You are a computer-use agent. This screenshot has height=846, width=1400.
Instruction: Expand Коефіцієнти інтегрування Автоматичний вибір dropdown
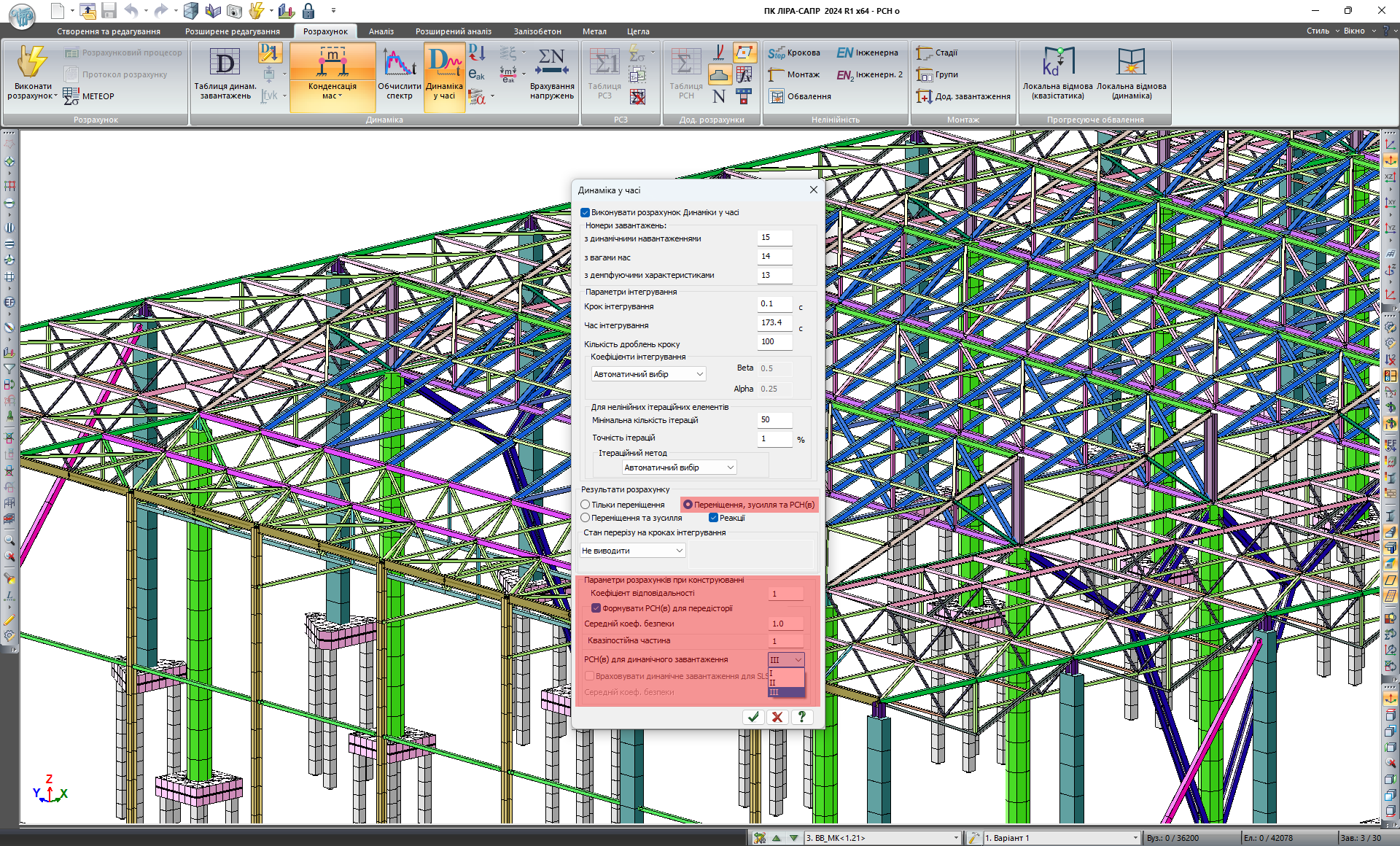pyautogui.click(x=699, y=374)
